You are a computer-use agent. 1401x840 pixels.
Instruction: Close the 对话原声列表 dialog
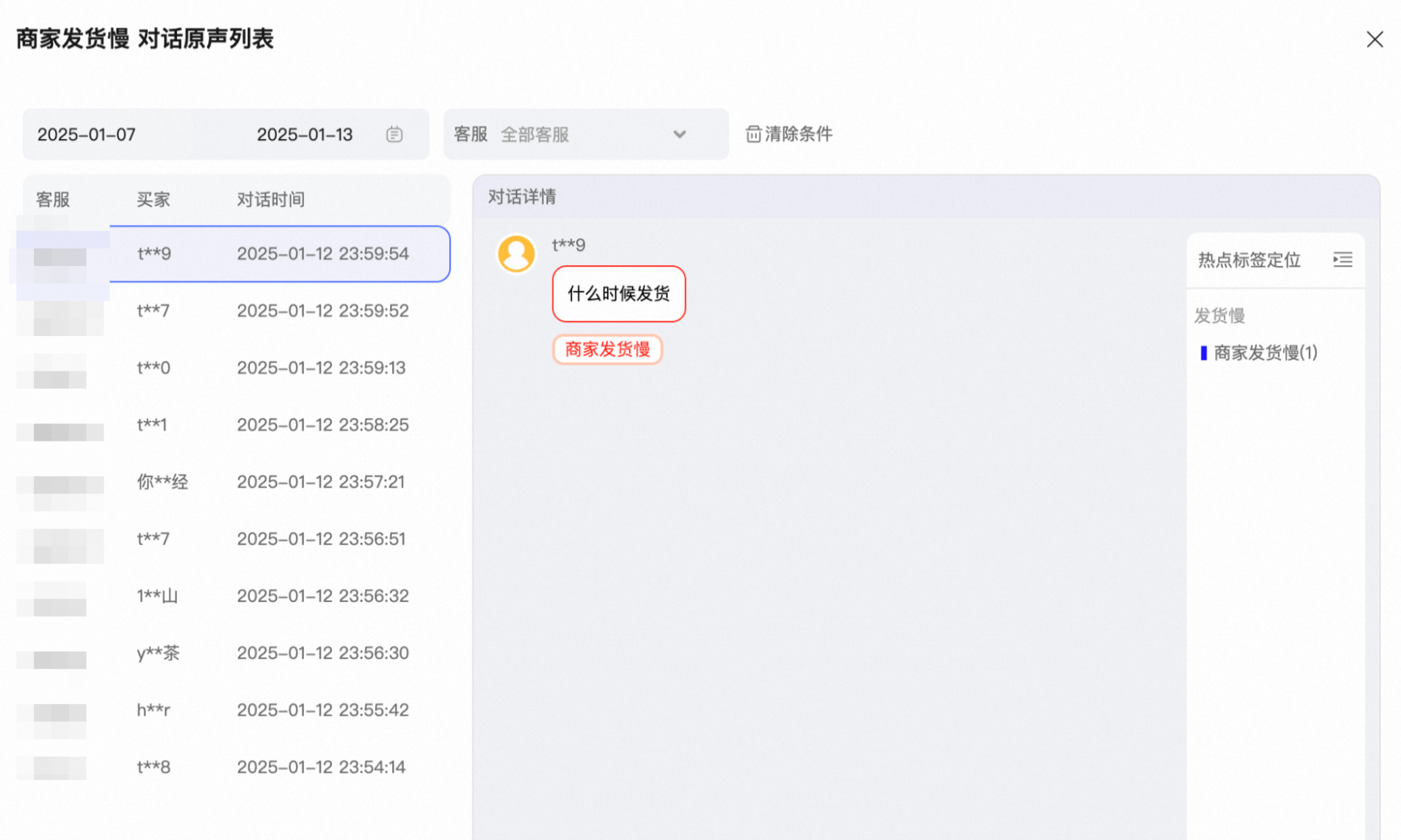point(1374,40)
